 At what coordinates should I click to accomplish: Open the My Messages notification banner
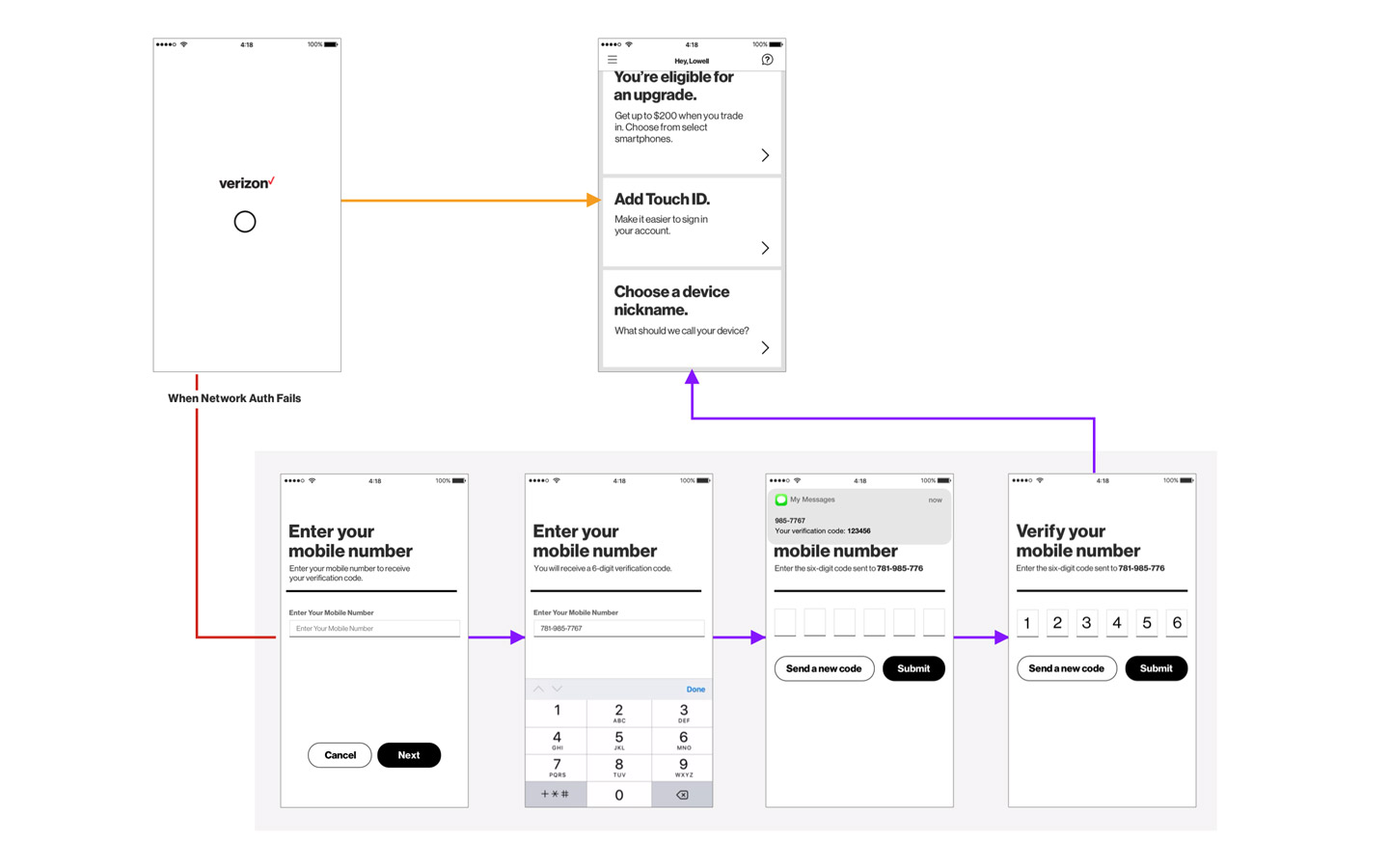click(859, 516)
